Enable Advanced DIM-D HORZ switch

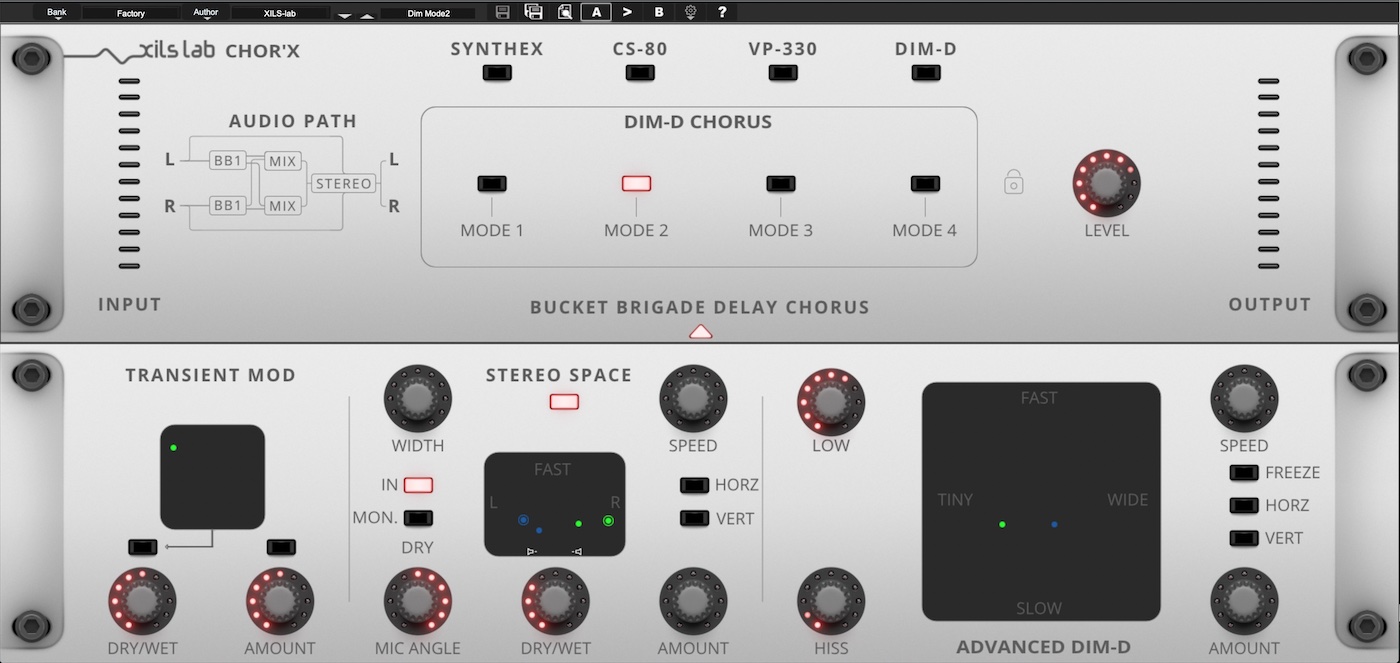(x=1244, y=505)
